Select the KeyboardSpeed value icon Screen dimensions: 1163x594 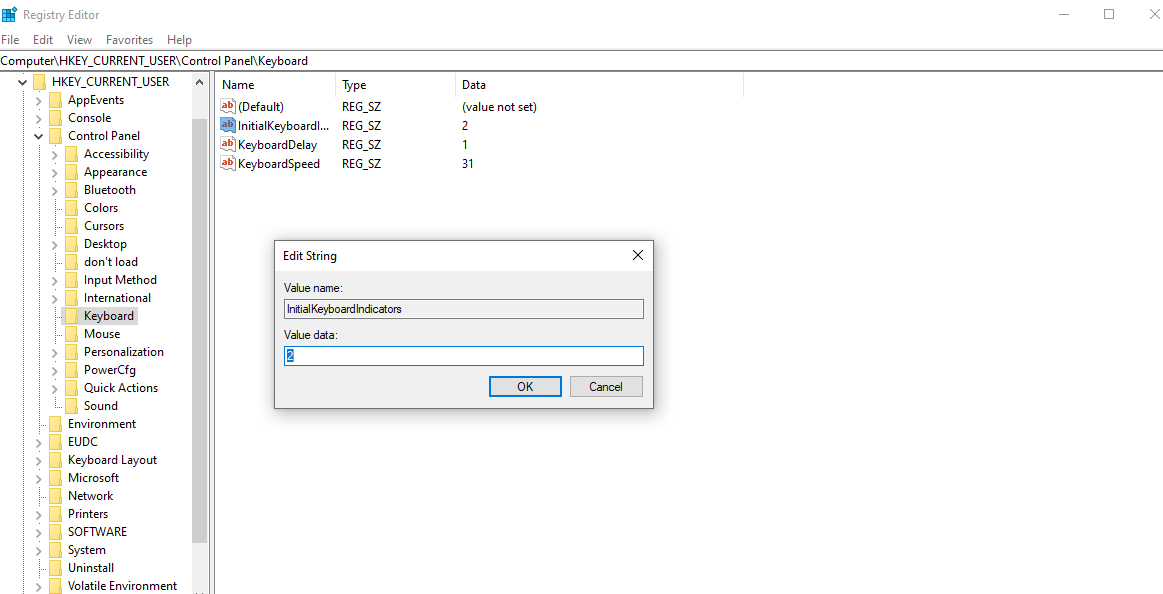[228, 163]
